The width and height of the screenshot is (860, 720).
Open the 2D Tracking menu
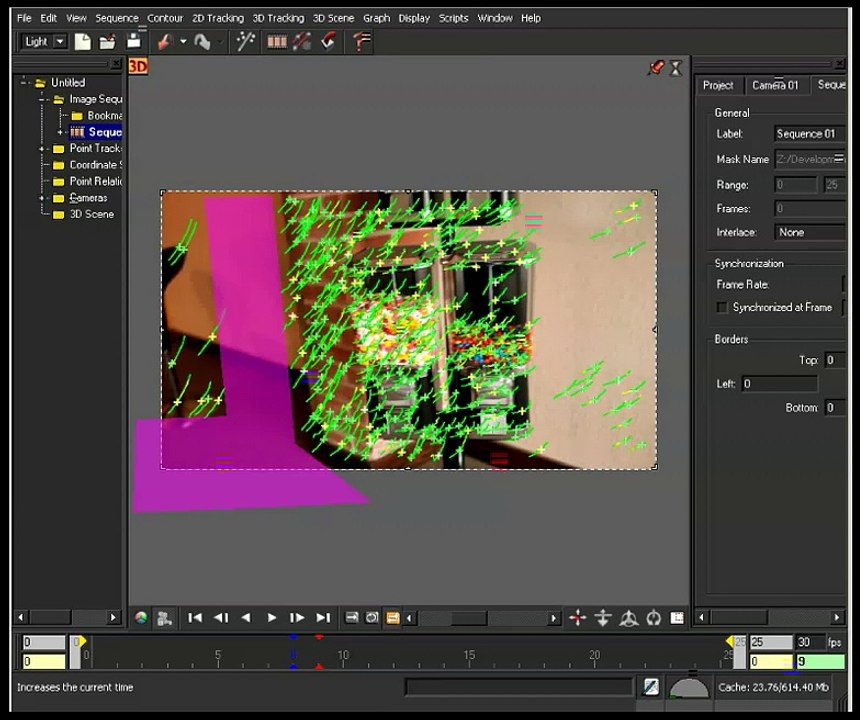pos(218,18)
